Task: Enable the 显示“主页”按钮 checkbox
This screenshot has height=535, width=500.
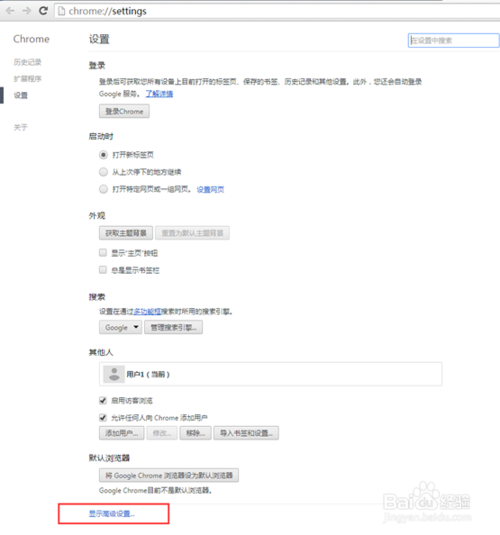Action: click(x=103, y=253)
